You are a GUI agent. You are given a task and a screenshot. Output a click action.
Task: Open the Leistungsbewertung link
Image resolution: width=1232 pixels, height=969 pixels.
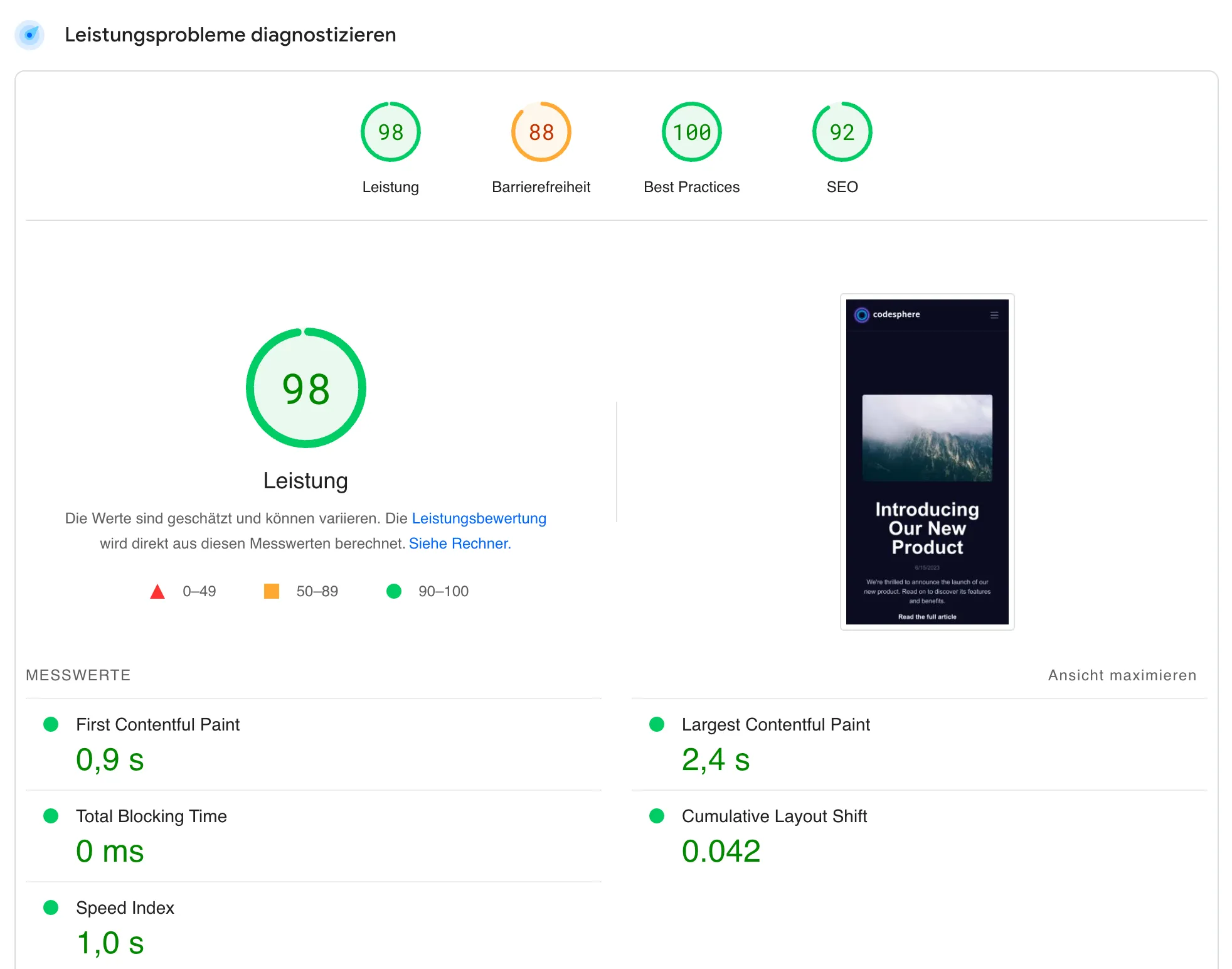click(x=479, y=518)
